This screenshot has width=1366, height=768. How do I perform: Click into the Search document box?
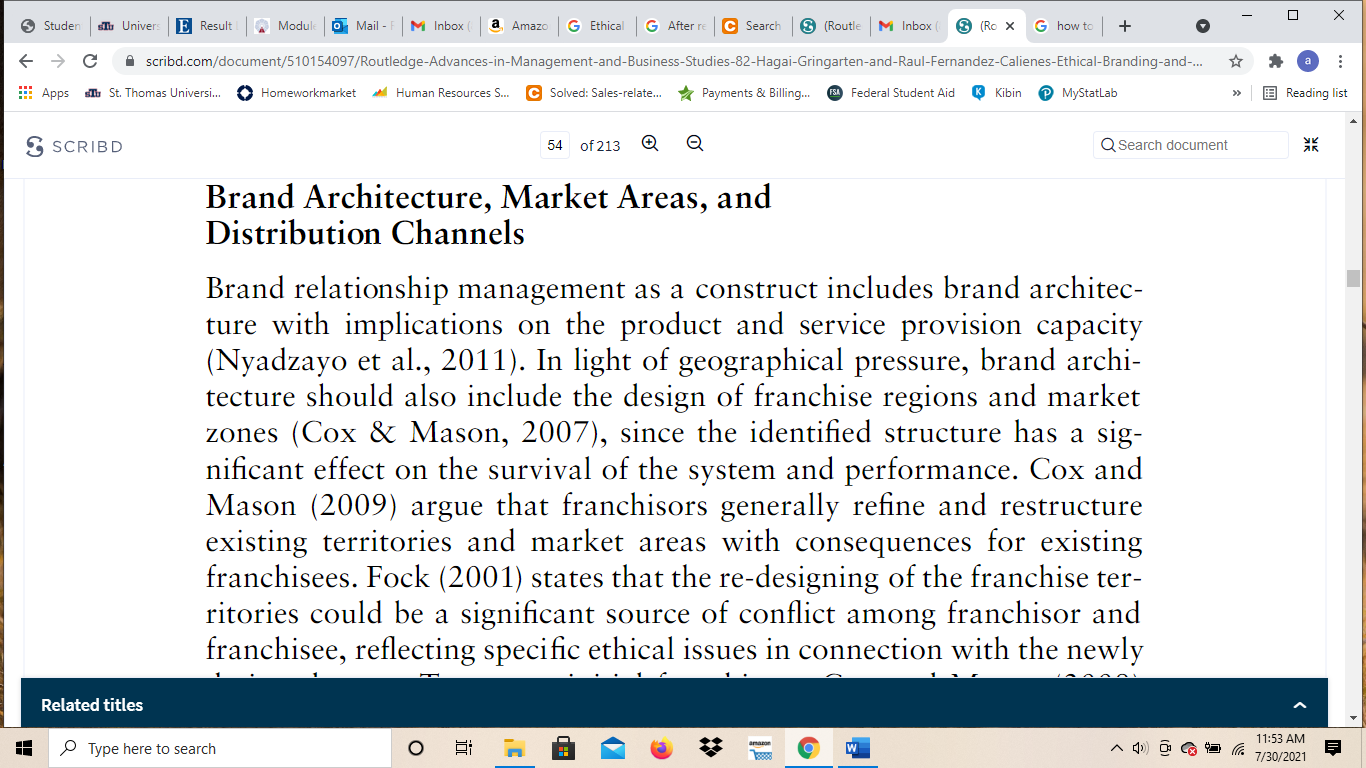(1191, 145)
